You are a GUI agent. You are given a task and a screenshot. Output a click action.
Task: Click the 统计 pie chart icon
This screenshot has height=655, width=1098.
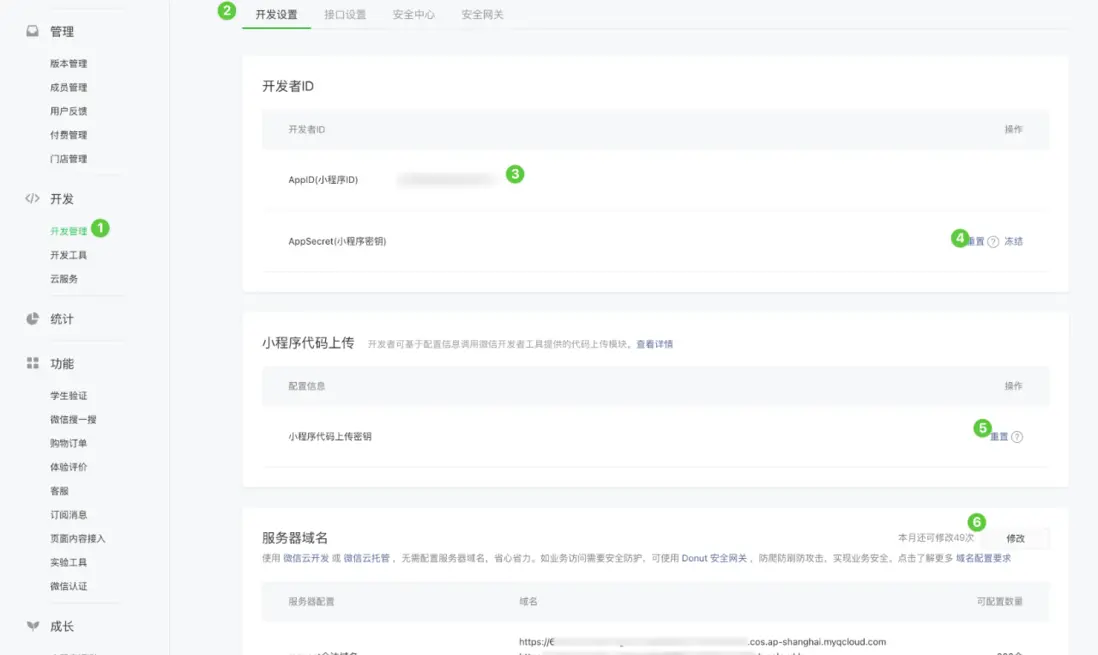point(34,318)
